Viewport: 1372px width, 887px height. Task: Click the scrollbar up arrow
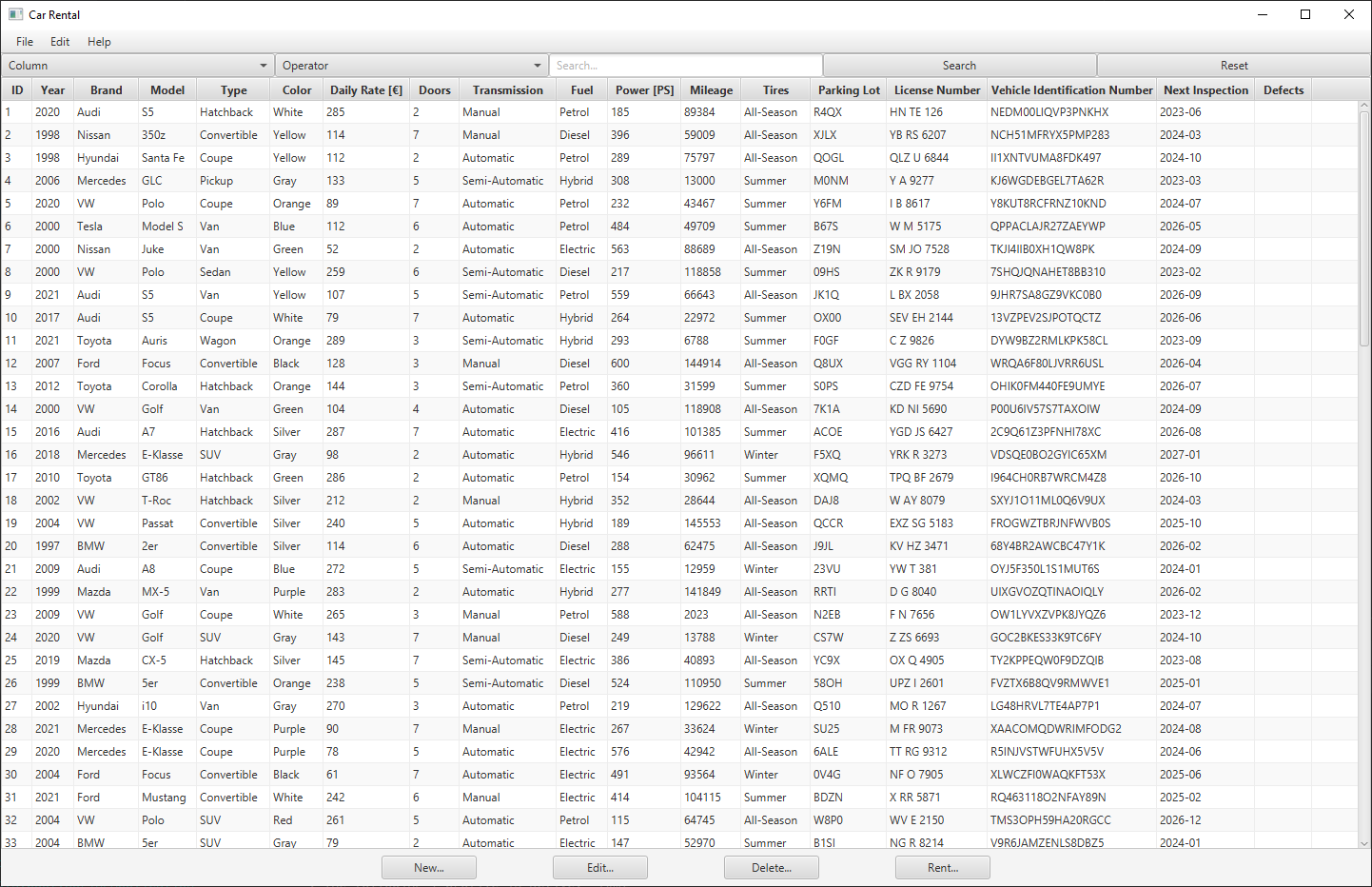click(1364, 107)
